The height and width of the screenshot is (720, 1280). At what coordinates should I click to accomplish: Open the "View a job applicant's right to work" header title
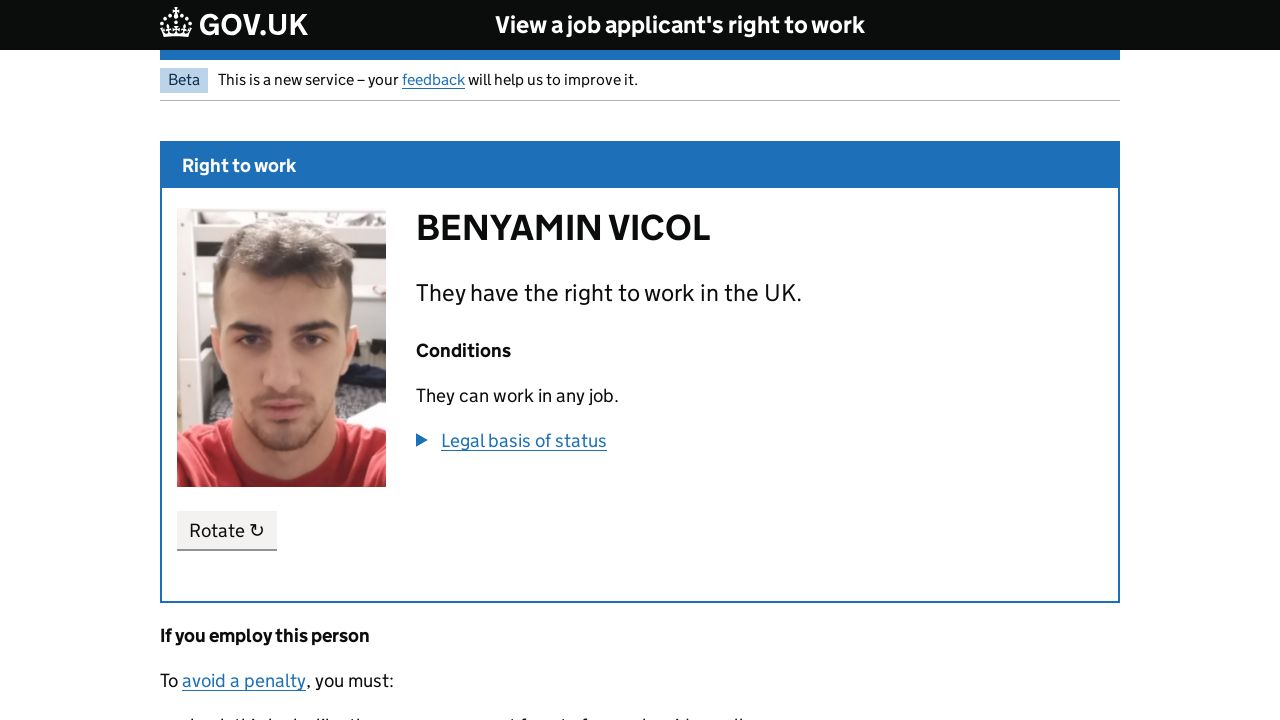[679, 25]
